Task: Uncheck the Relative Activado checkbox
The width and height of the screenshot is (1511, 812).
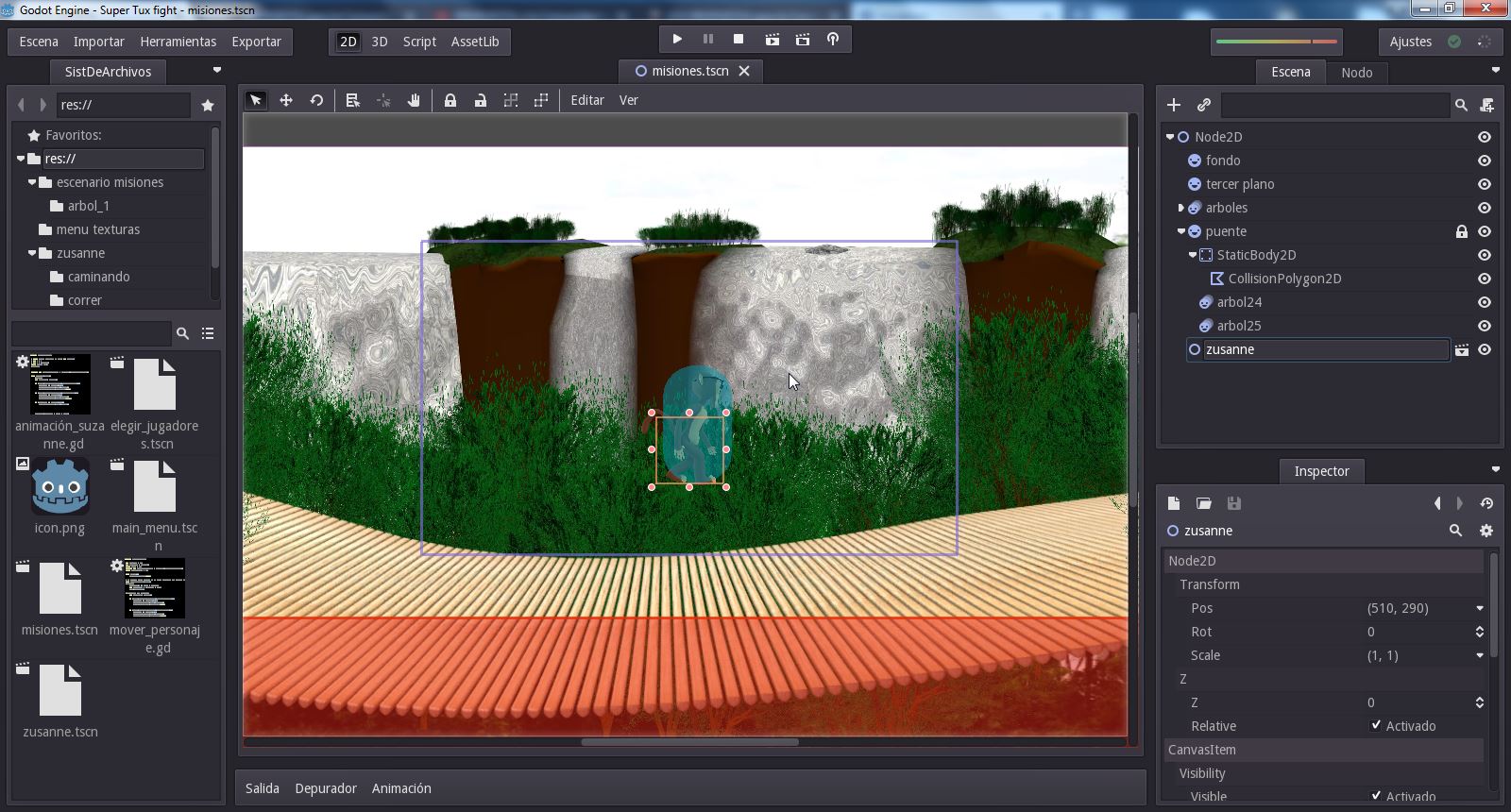Action: coord(1376,725)
